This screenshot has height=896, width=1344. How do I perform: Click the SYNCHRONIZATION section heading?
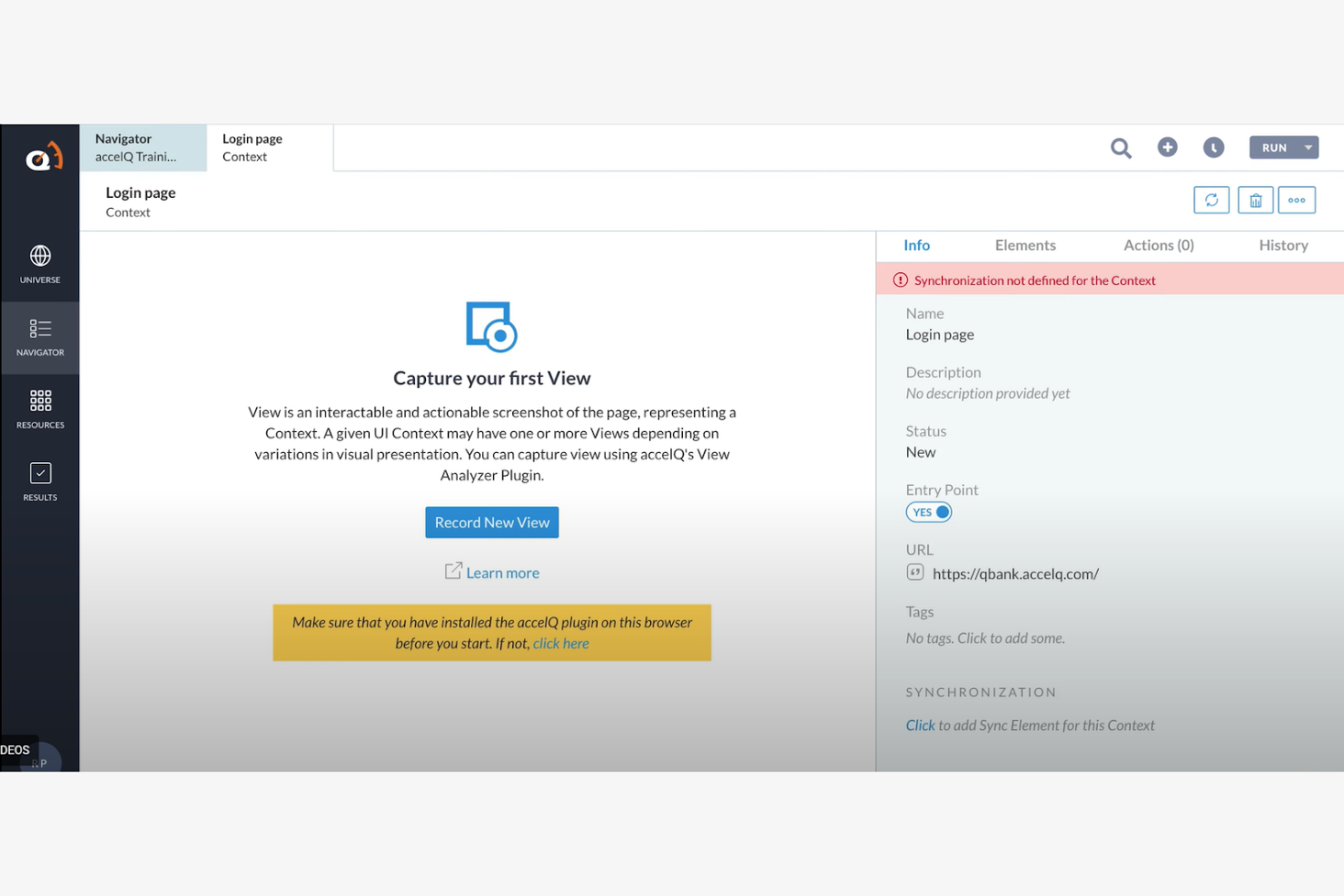click(x=981, y=692)
